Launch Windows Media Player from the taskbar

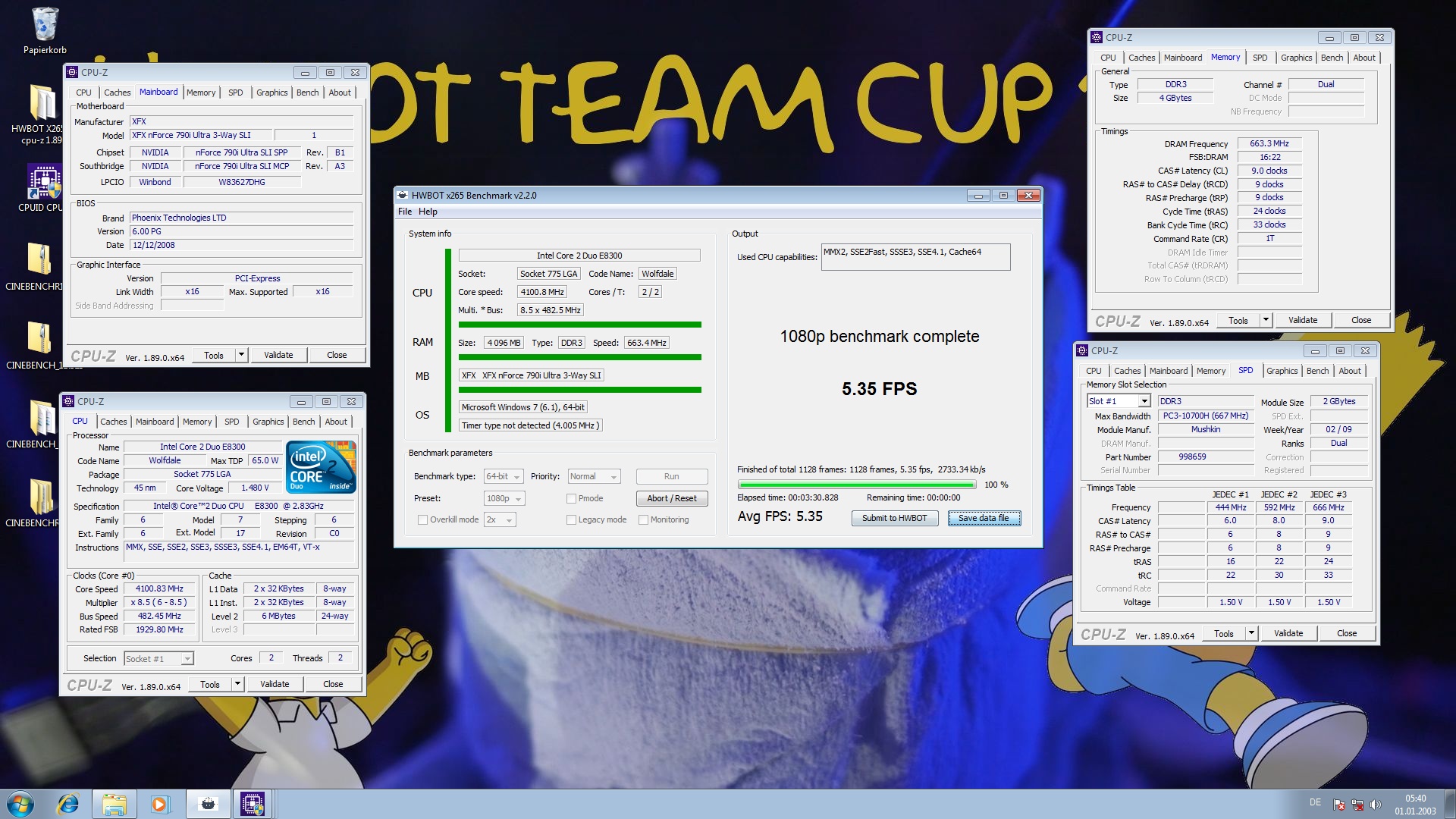pyautogui.click(x=159, y=804)
